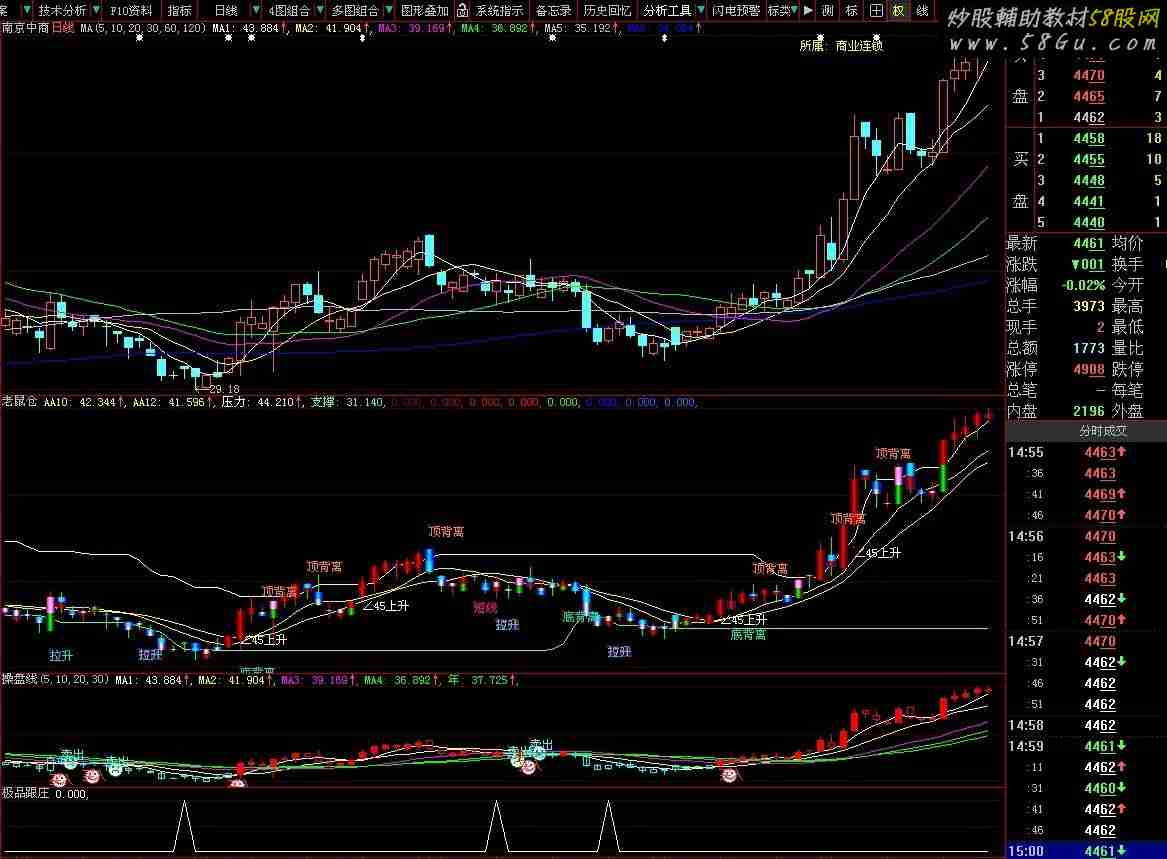Click the rightmost 底背离 marker under ∠45上升
1167x859 pixels.
[748, 634]
